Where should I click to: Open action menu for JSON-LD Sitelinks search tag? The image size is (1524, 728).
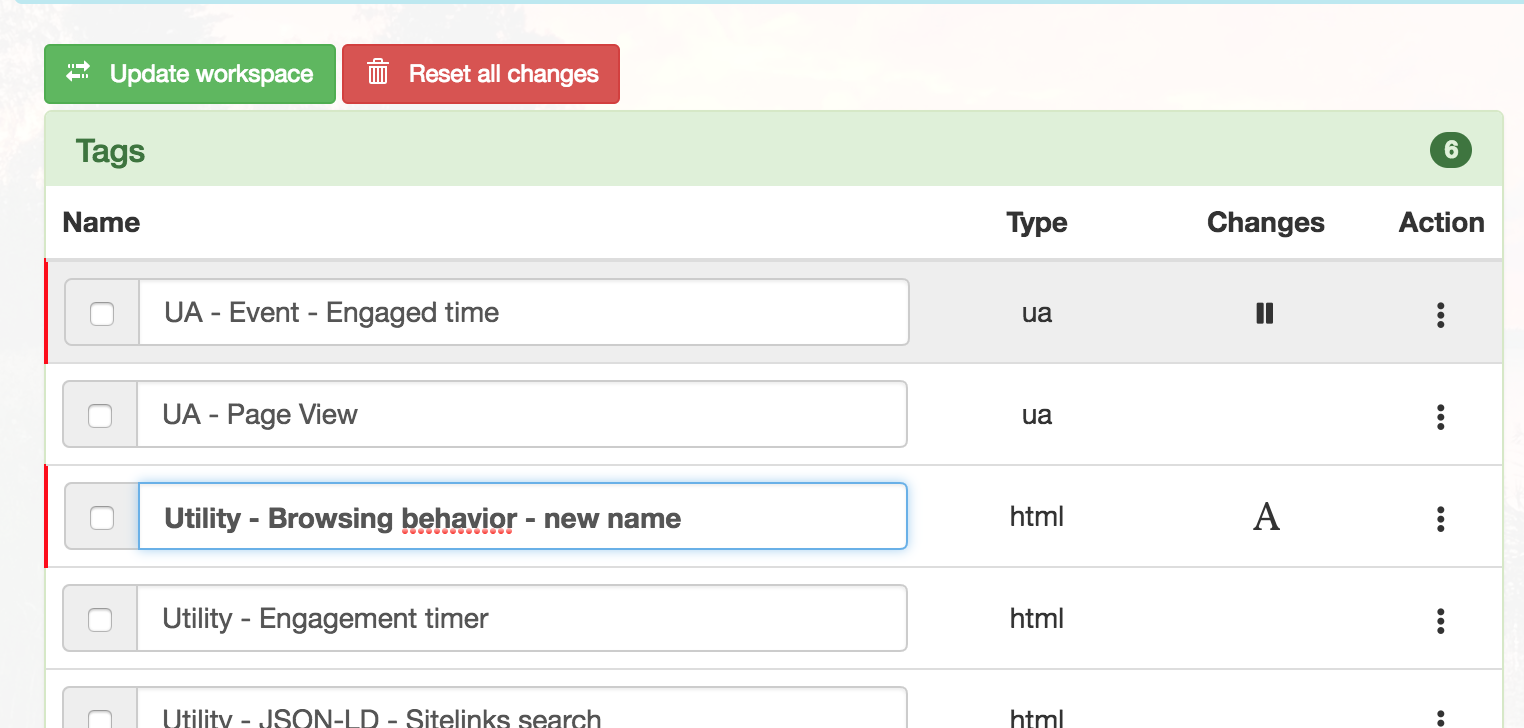pos(1440,718)
